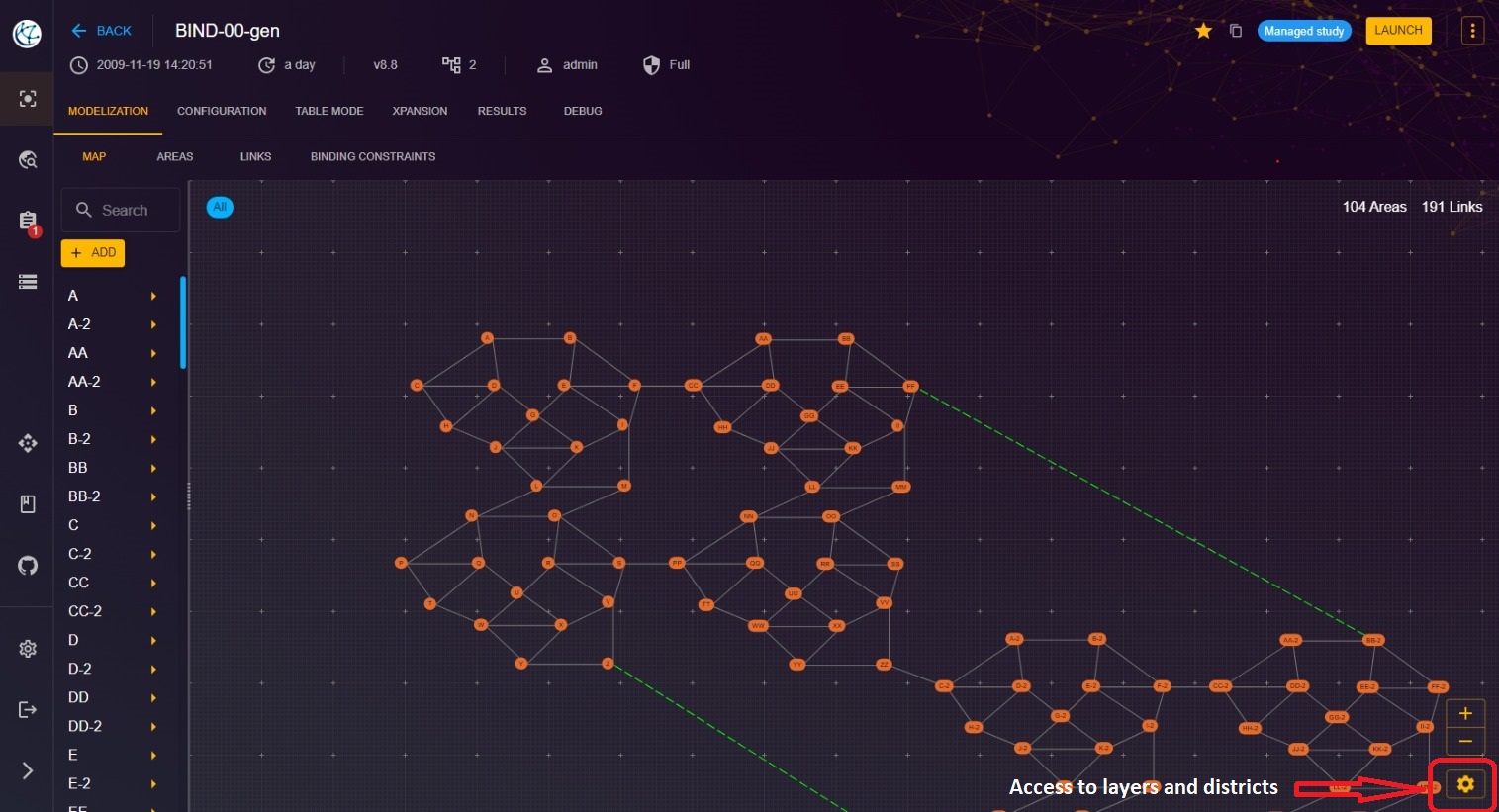Click the copy study ID icon
This screenshot has height=812, width=1499.
(x=1236, y=31)
